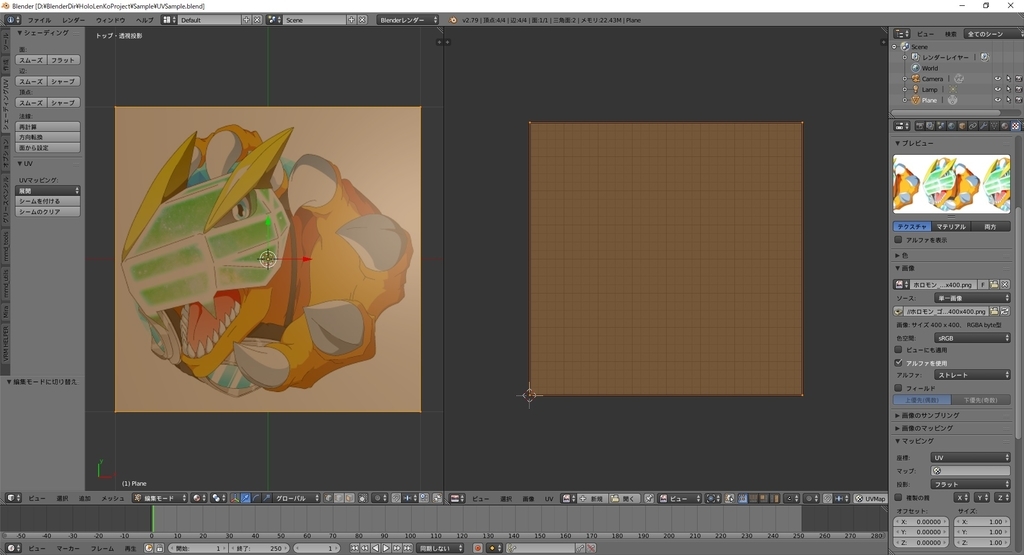
Task: Select the scale manipulator icon
Action: 266,498
